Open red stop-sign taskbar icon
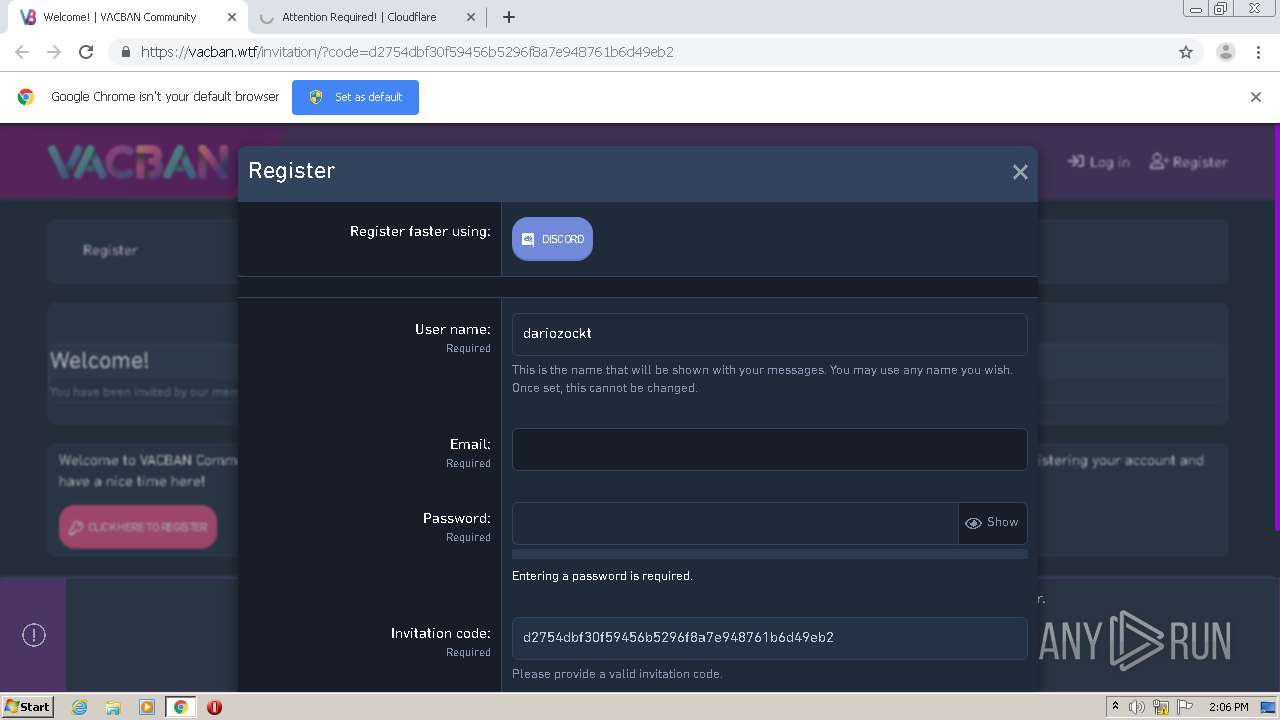Screen dimensions: 1280x720 tap(214, 707)
